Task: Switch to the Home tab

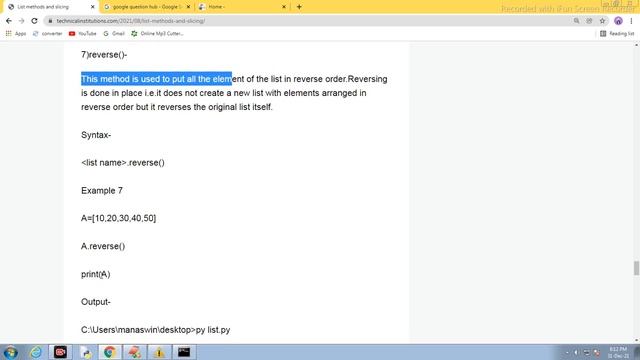Action: pyautogui.click(x=242, y=7)
